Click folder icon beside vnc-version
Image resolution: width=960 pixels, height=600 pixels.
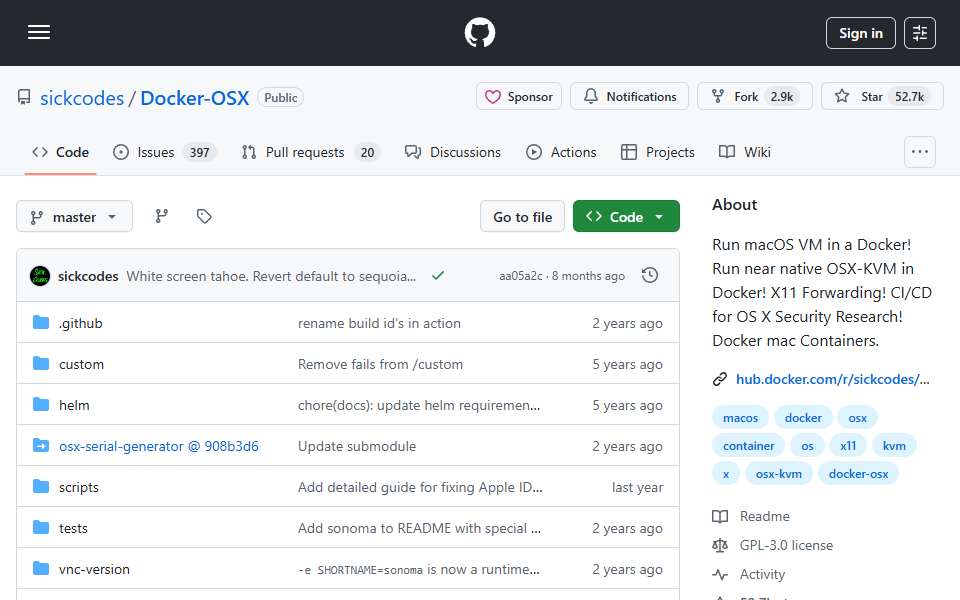(x=41, y=568)
